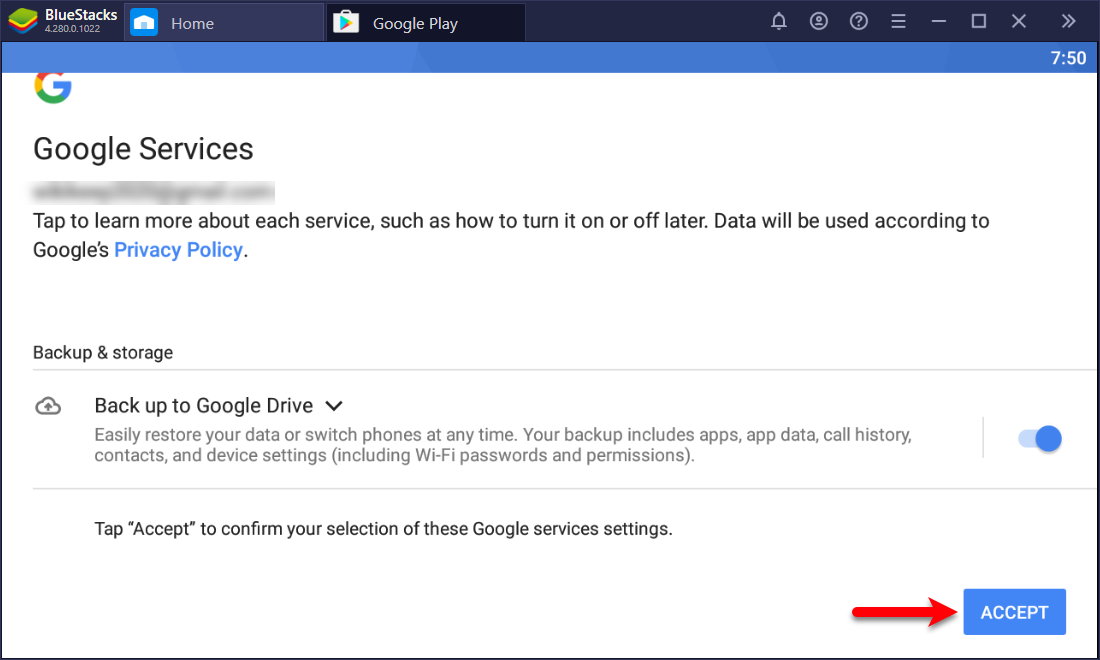Click the Google Play store tab icon

coord(346,22)
